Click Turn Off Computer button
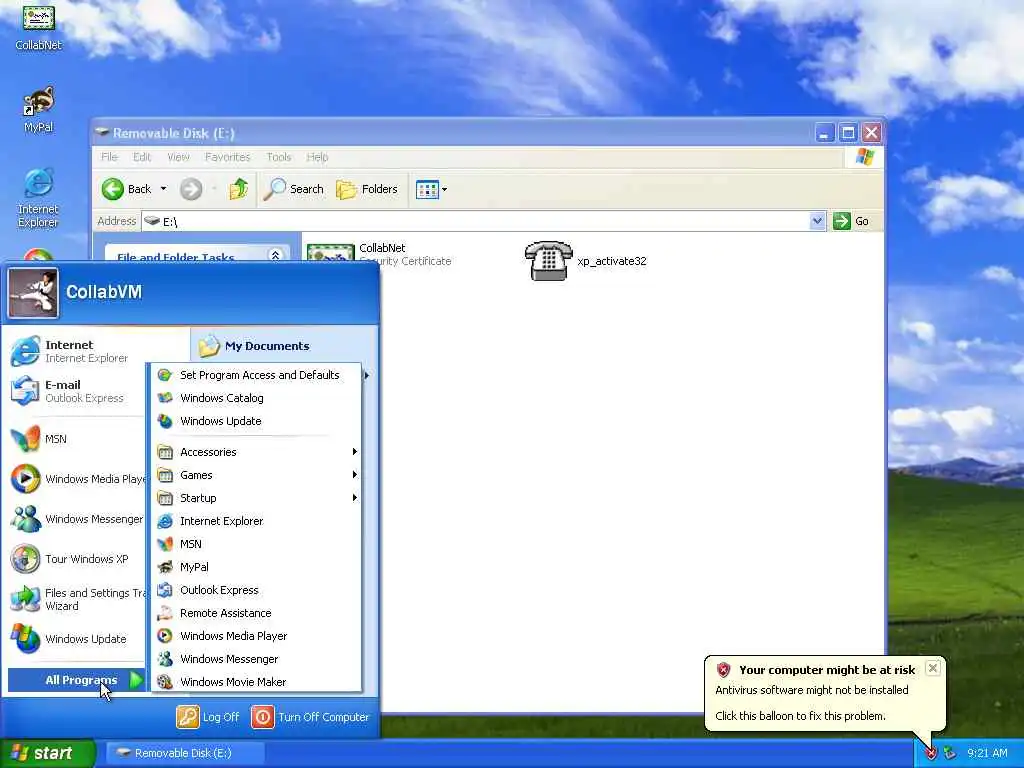1024x768 pixels. pyautogui.click(x=310, y=717)
